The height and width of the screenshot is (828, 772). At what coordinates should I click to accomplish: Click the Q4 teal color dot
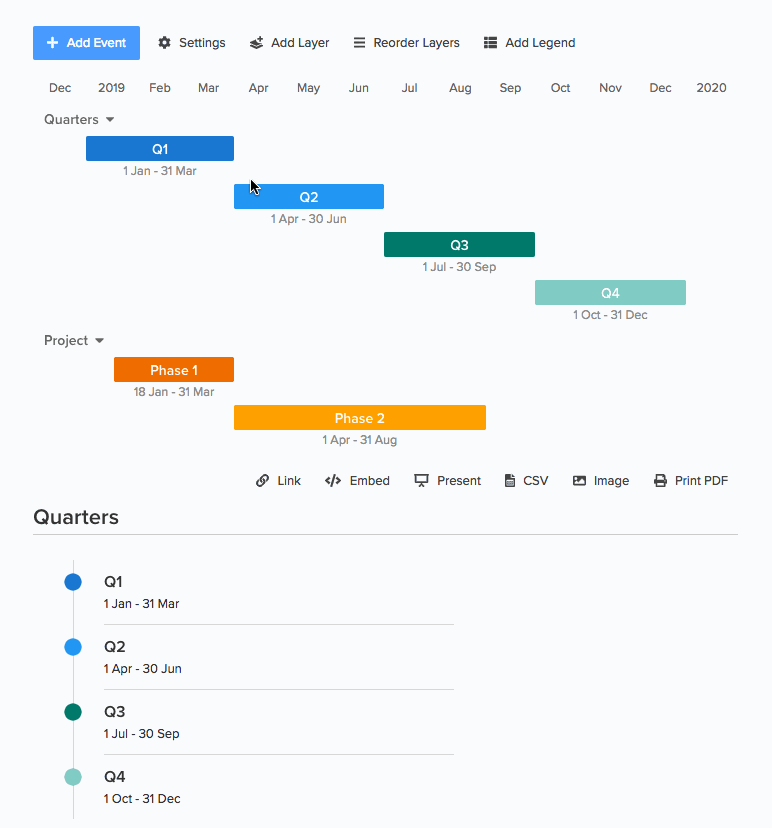[73, 777]
